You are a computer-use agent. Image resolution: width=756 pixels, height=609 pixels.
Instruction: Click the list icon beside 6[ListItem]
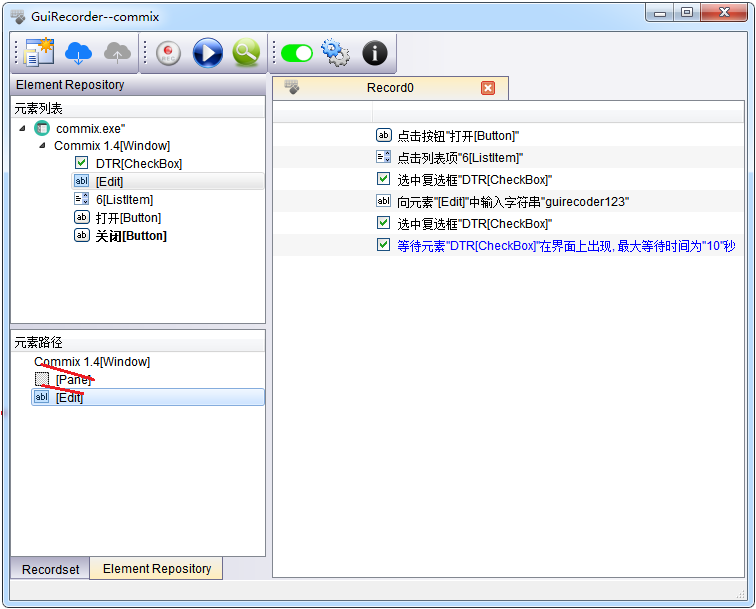[81, 199]
